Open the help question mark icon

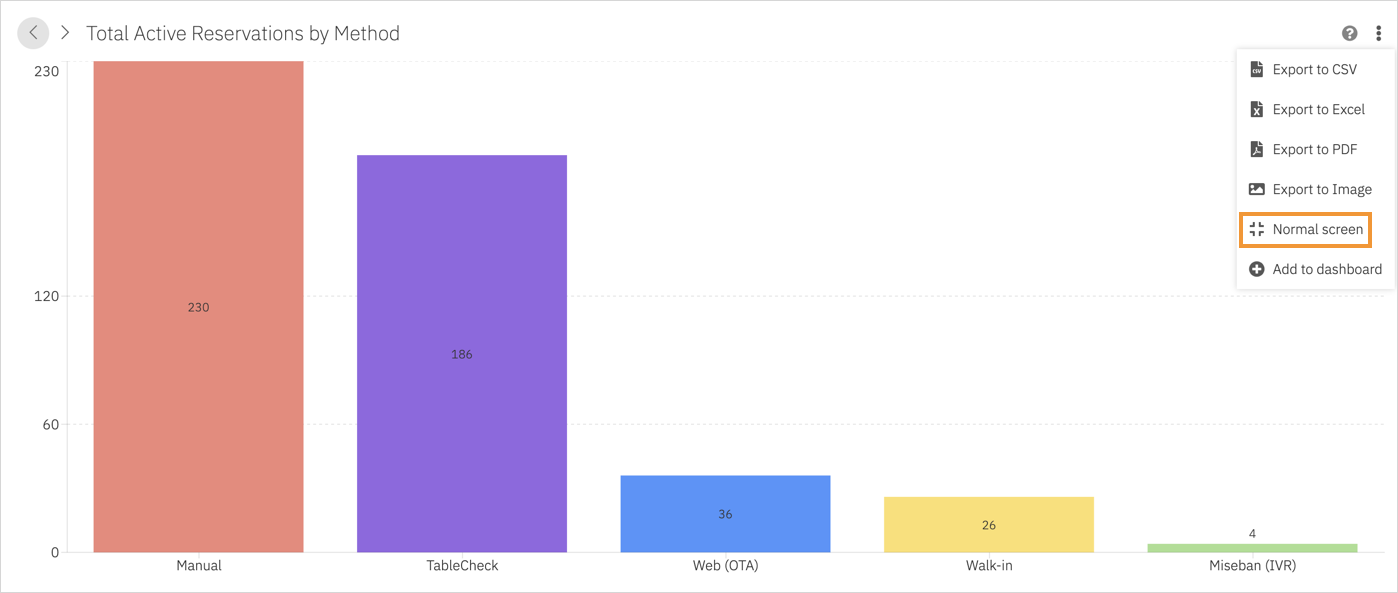[x=1350, y=33]
